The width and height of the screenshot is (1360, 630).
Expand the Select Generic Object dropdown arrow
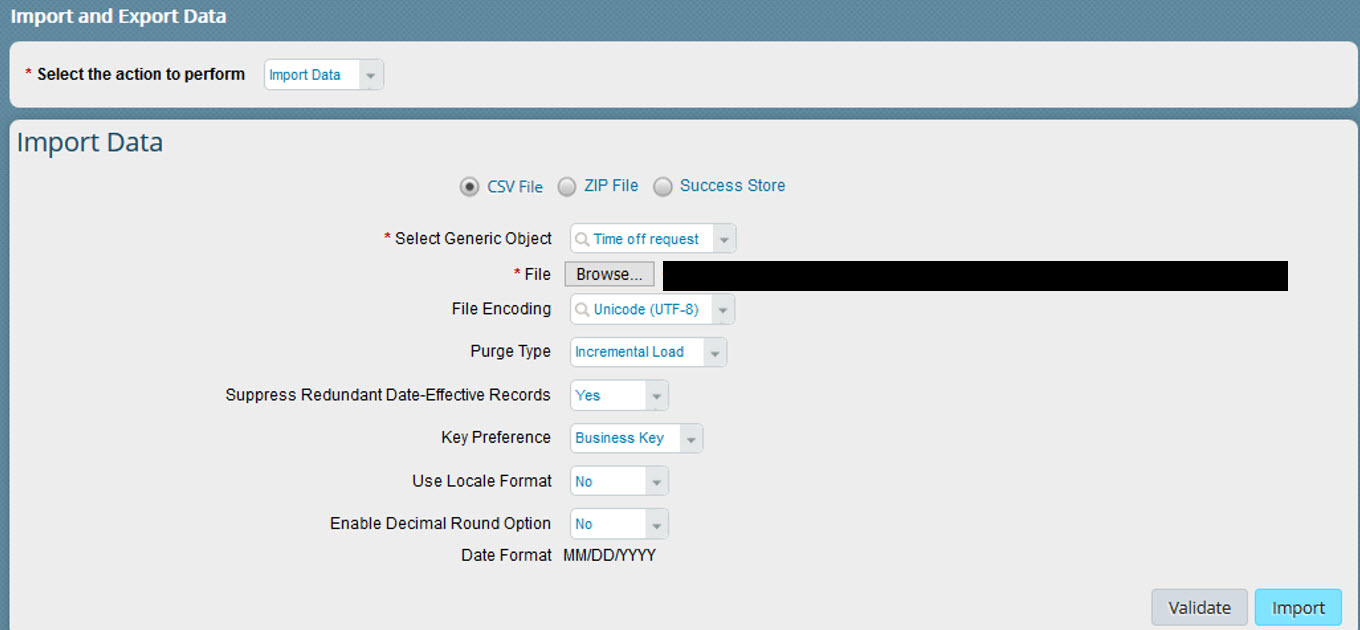coord(725,239)
